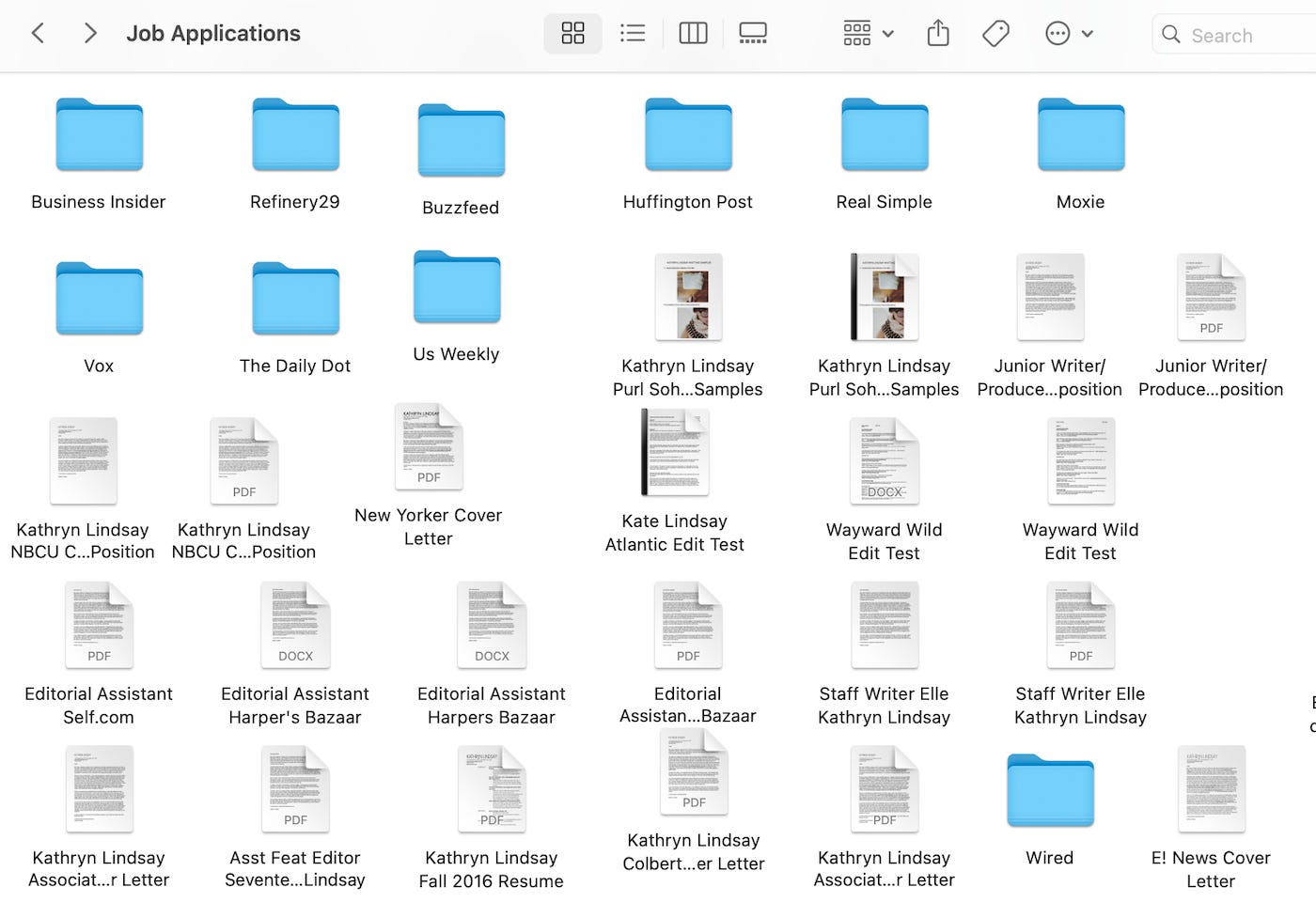The image size is (1316, 902).
Task: Switch to column view
Action: coord(693,34)
